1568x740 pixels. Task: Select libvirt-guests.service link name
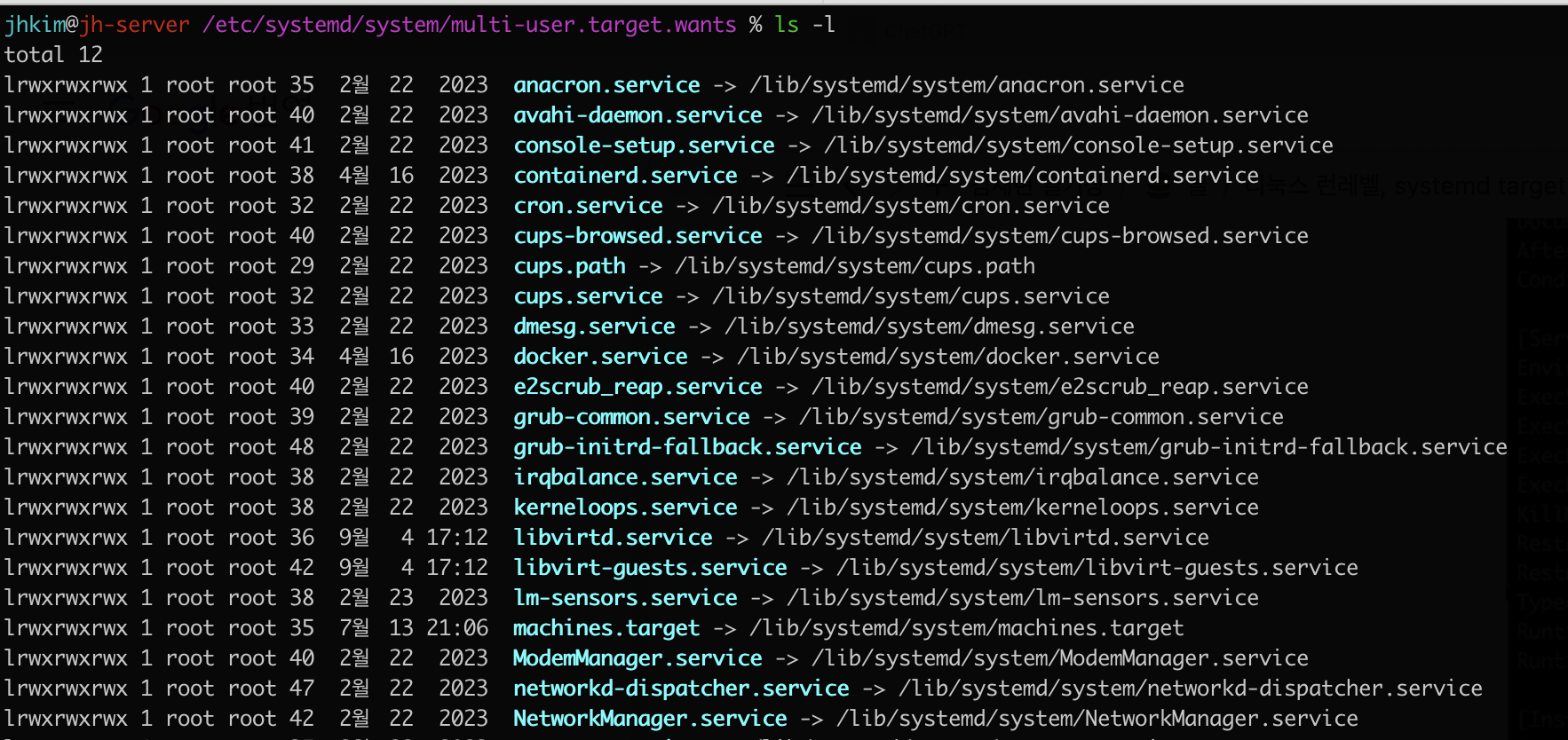[x=650, y=568]
